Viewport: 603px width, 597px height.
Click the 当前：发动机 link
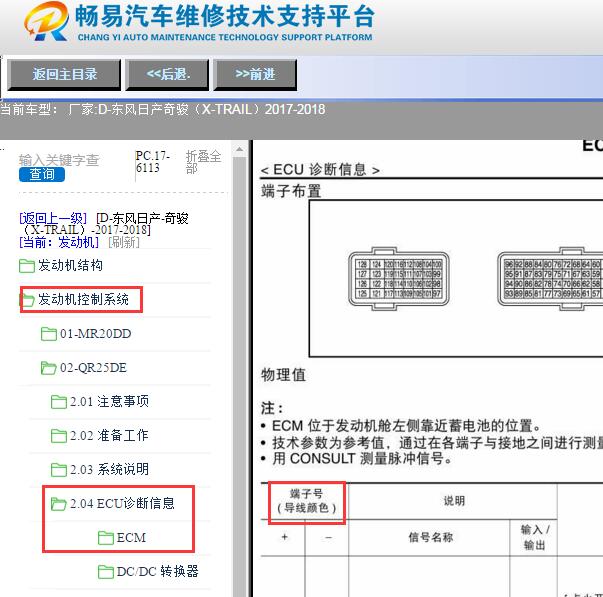pyautogui.click(x=58, y=242)
